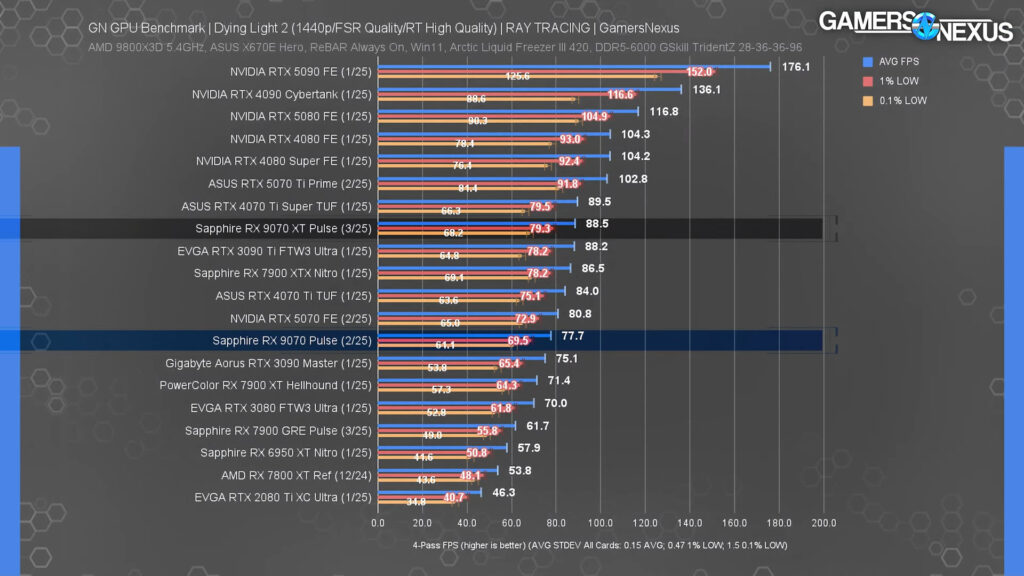
Task: Click the 136.1 average FPS value
Action: (707, 89)
